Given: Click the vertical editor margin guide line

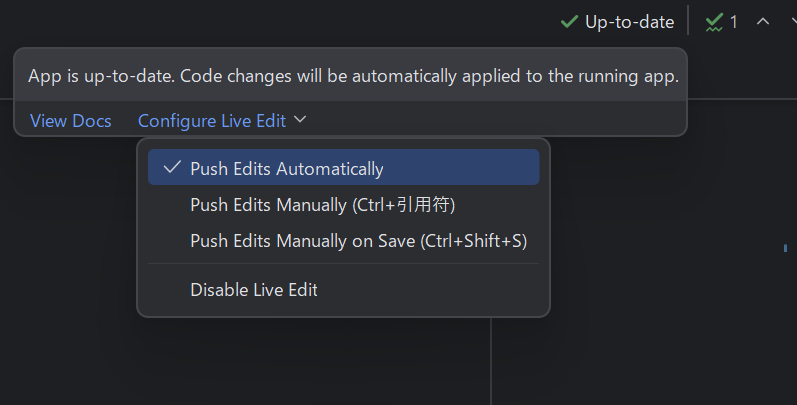Looking at the screenshot, I should click(491, 361).
